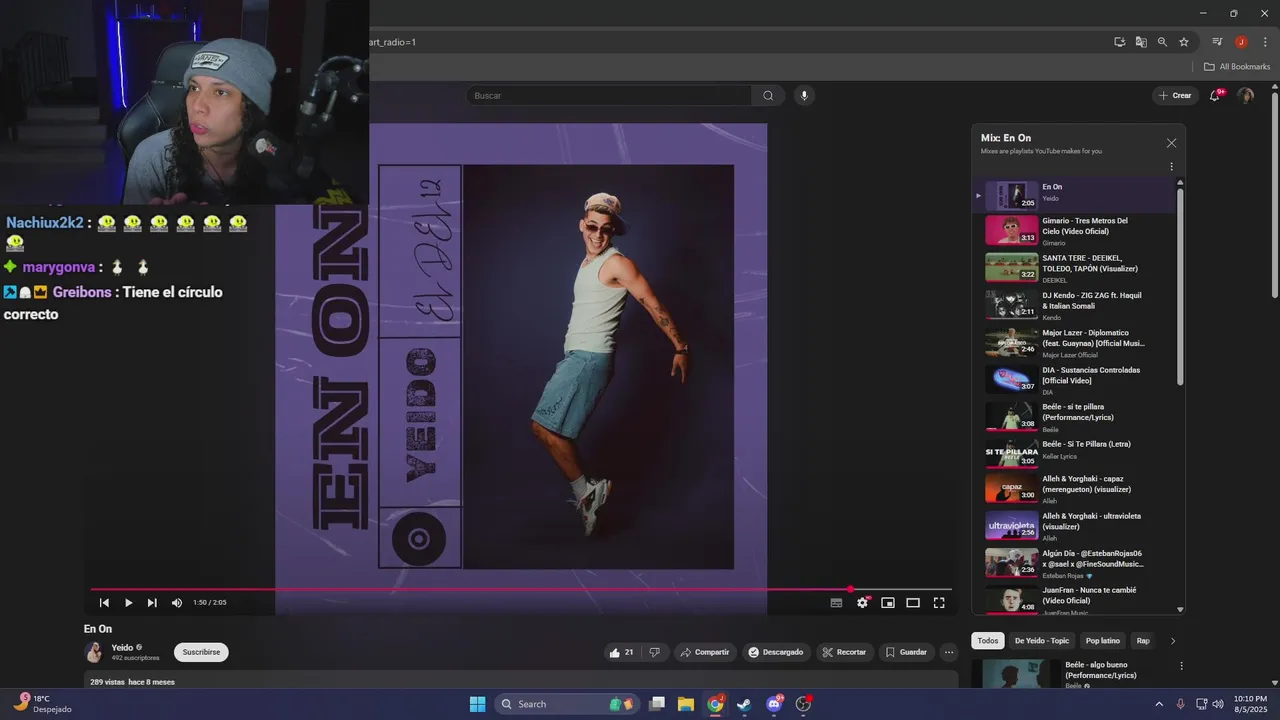The height and width of the screenshot is (720, 1280).
Task: Play Alleh & Yorghaki - capaz from the mix
Action: (1074, 489)
